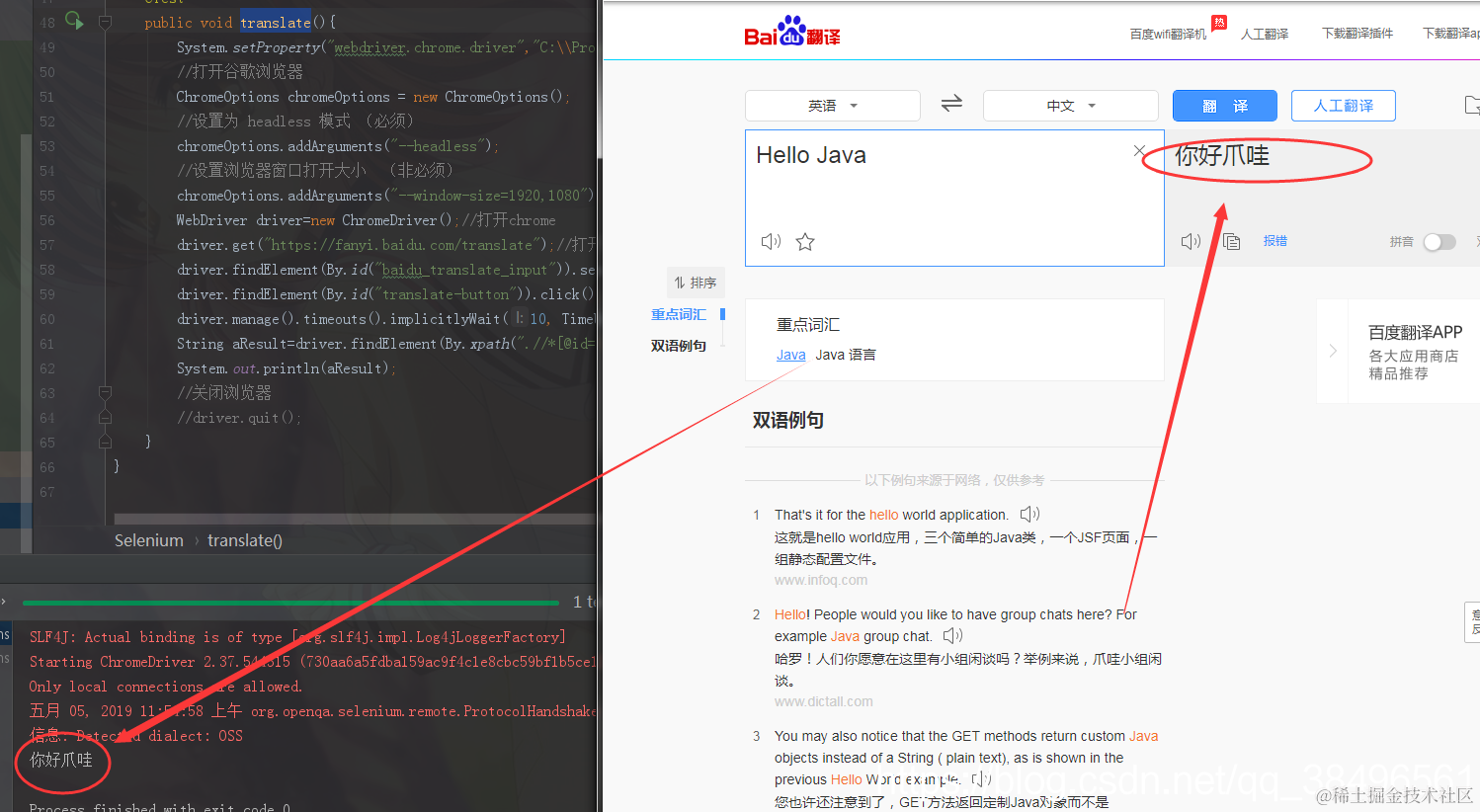Click the folder icon next to 人工翻译 button

tap(1471, 104)
